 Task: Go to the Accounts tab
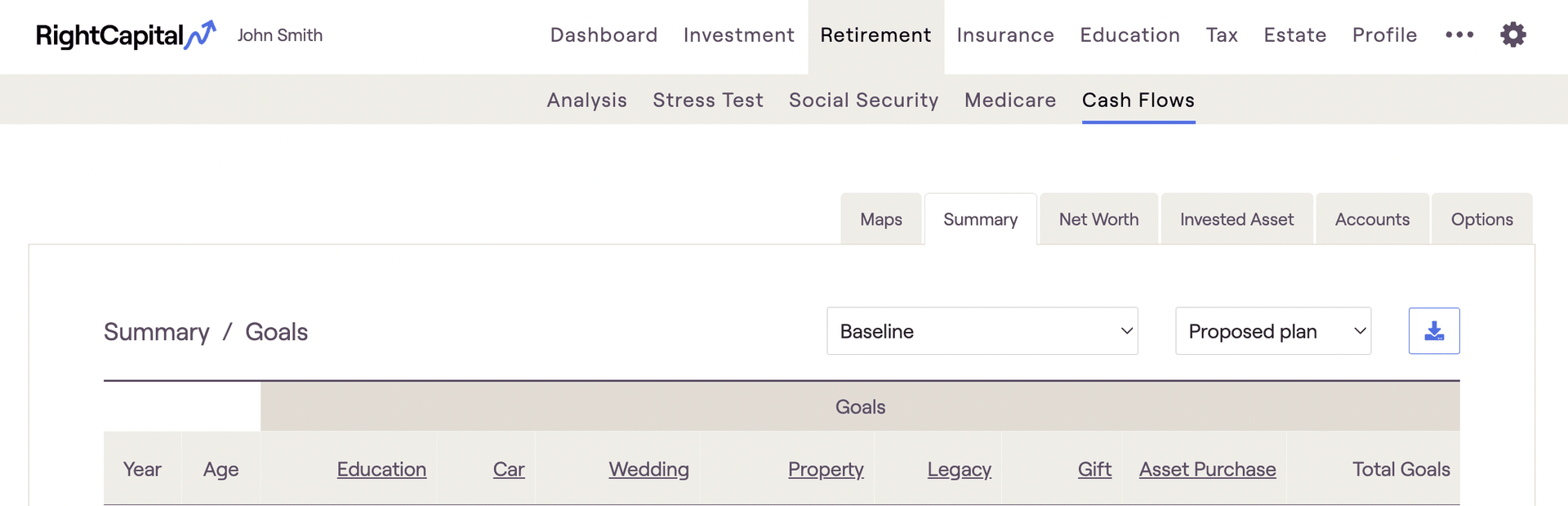coord(1372,219)
